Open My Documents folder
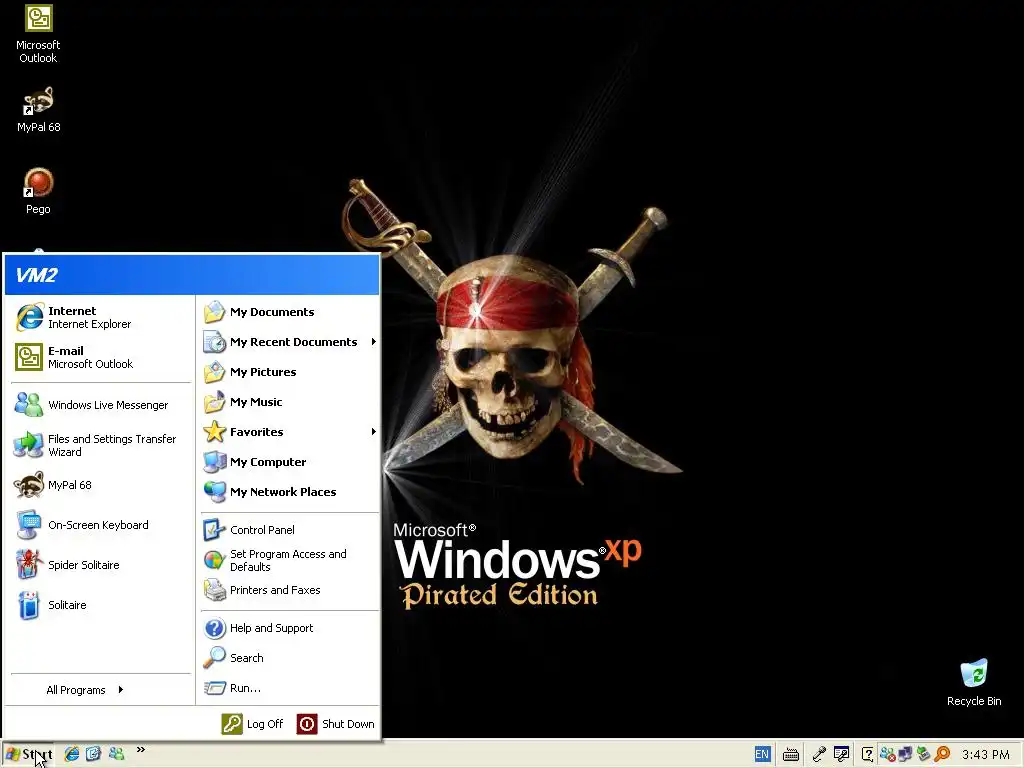This screenshot has height=768, width=1024. 289,312
